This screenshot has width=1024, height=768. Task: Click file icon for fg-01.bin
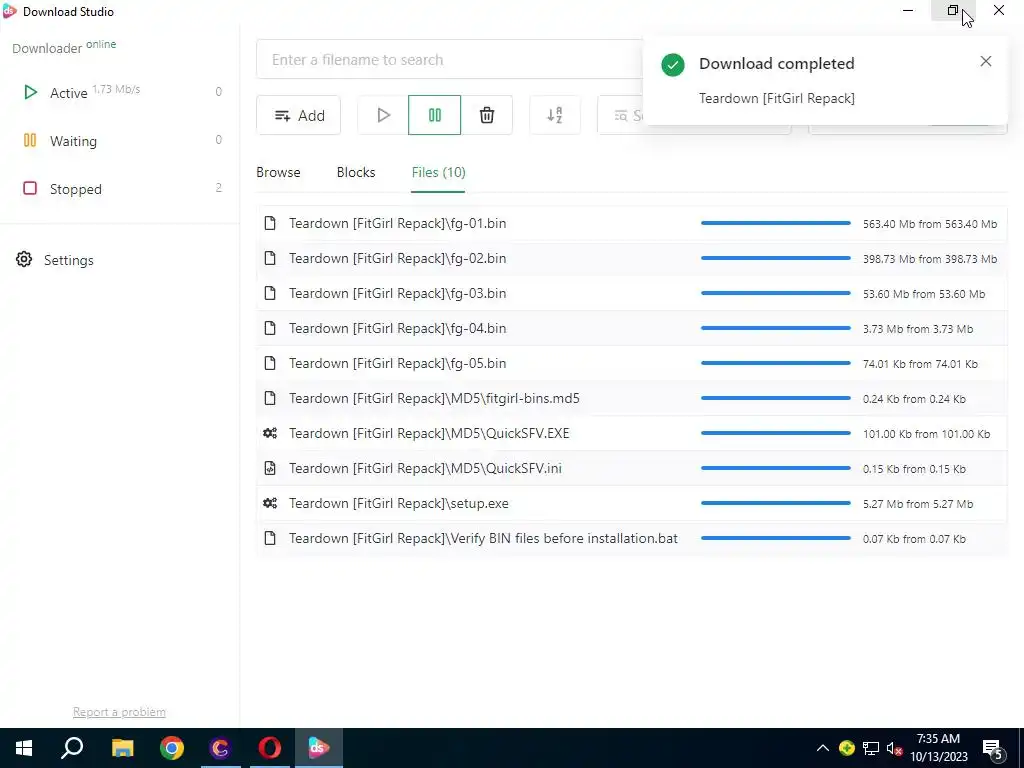[270, 223]
